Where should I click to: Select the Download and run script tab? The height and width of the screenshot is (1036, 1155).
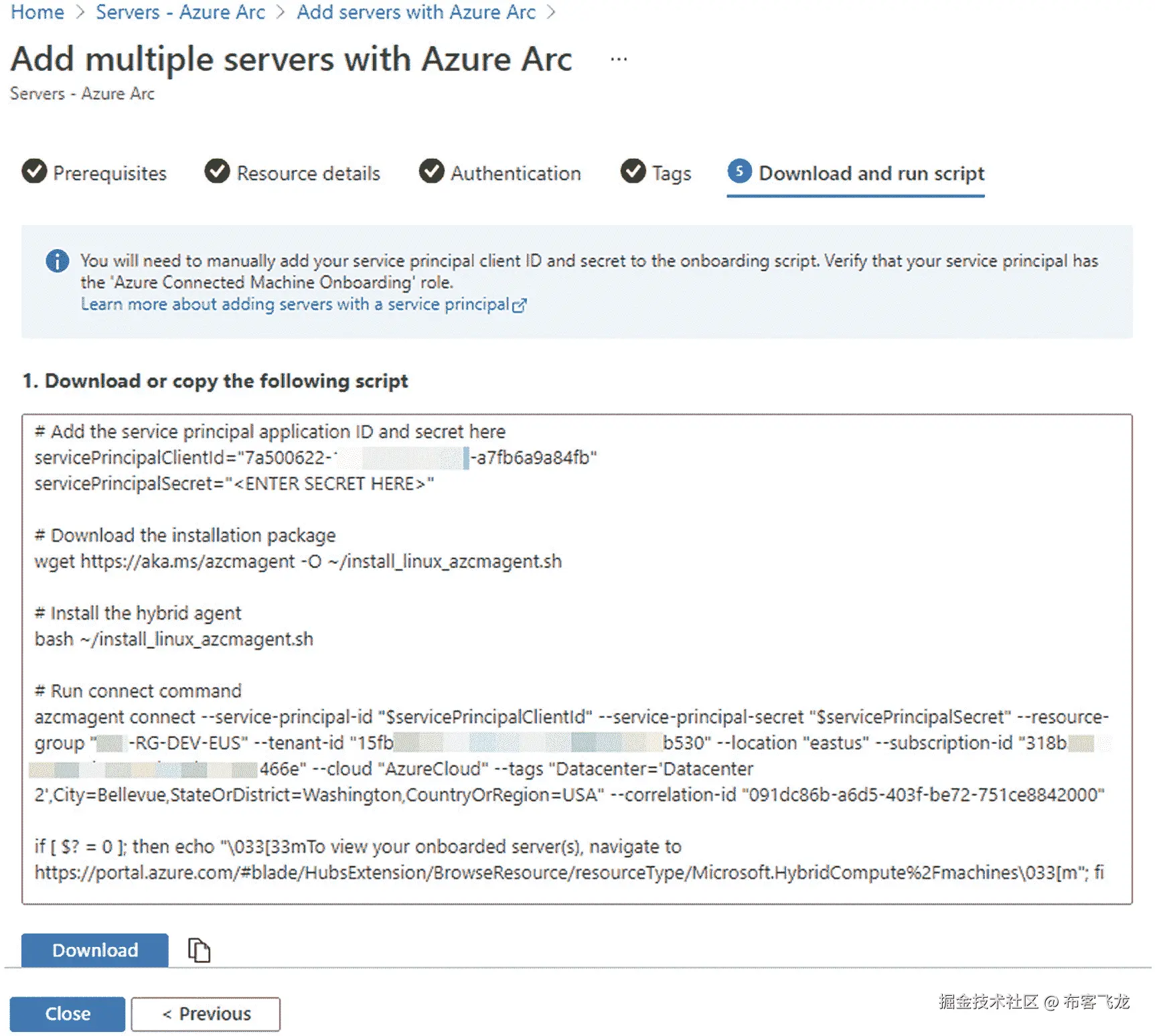coord(856,174)
